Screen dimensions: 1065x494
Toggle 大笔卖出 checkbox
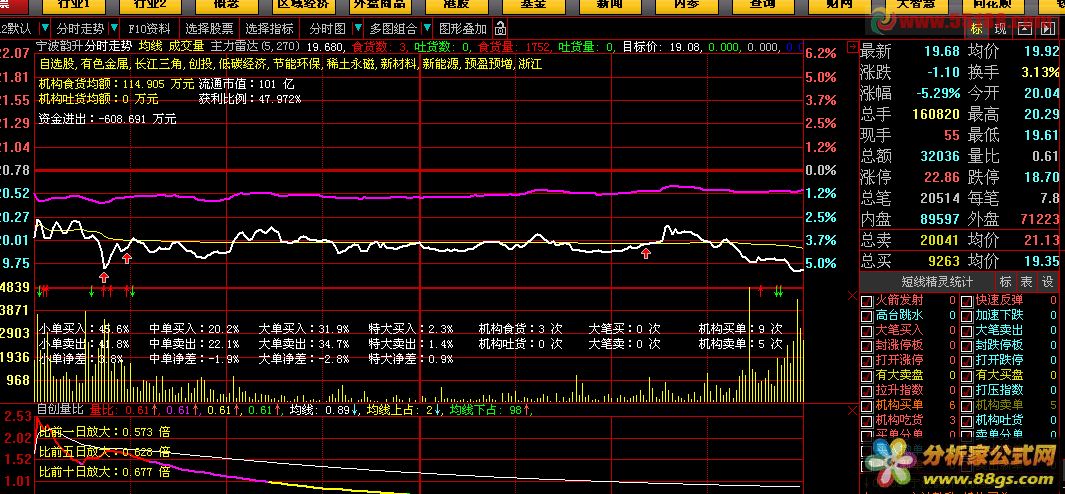tap(967, 330)
